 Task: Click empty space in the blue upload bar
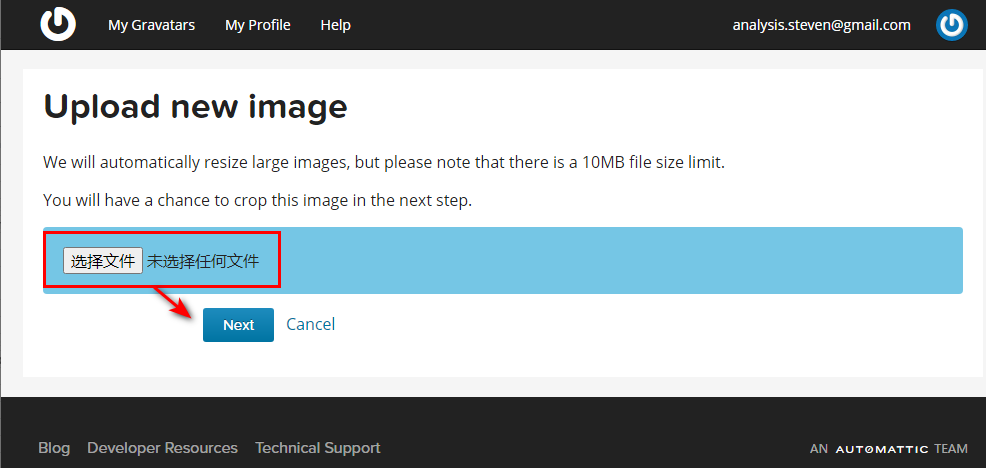coord(620,261)
